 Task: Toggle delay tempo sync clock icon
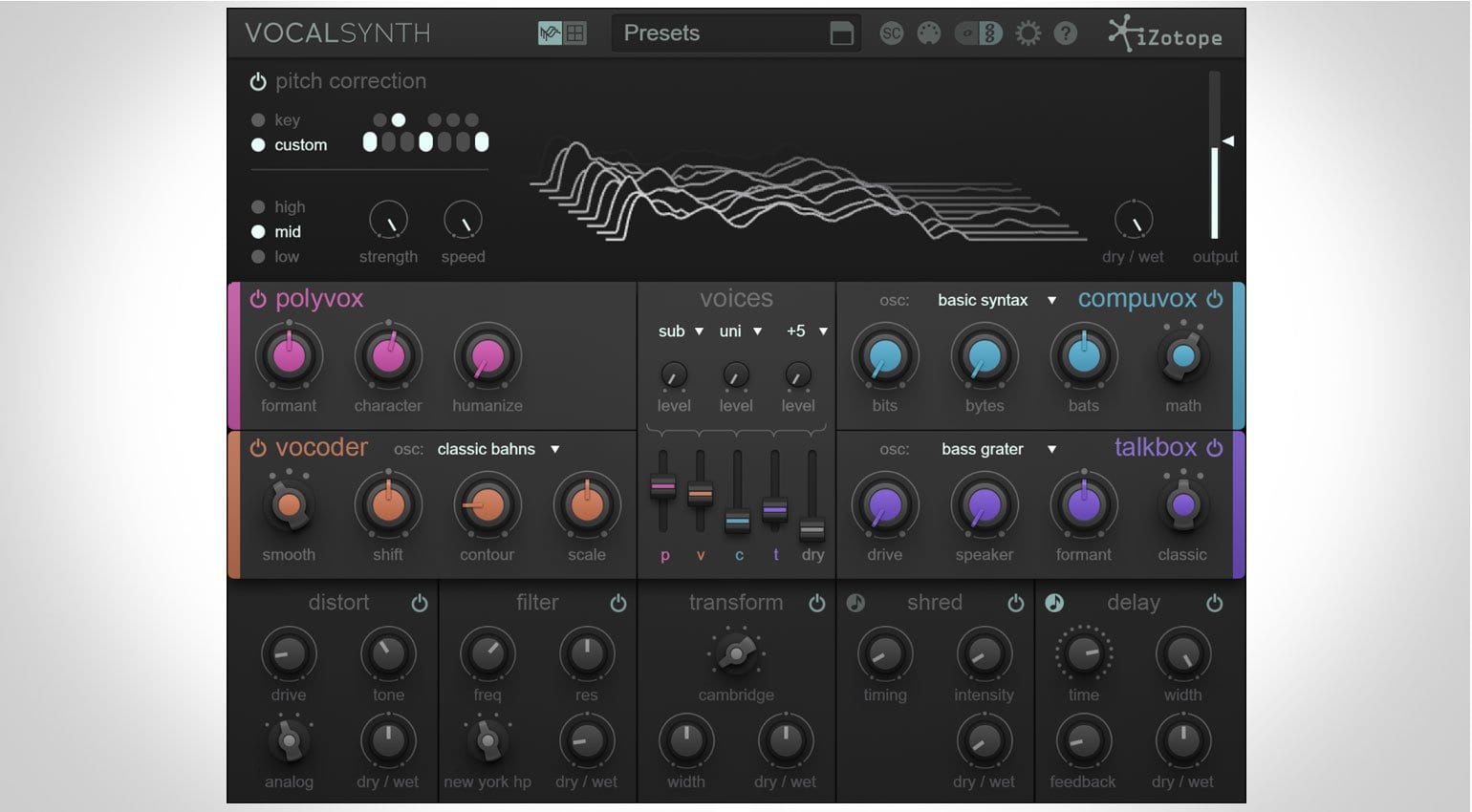click(1054, 603)
